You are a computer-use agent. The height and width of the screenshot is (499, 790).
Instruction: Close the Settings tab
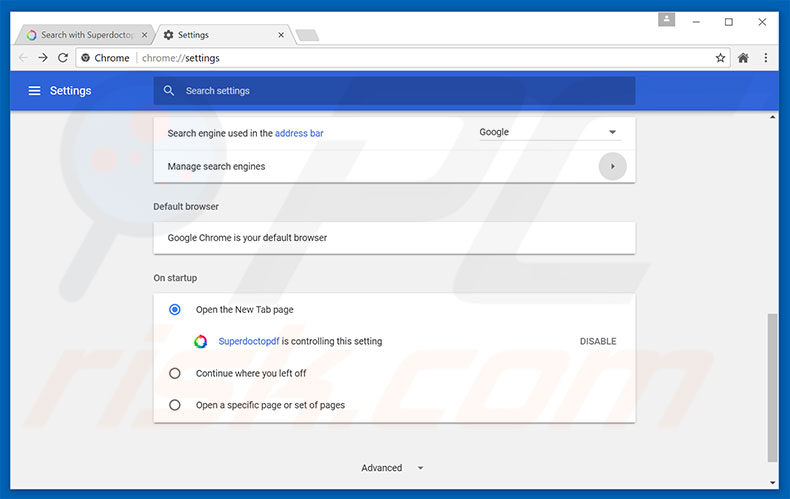[281, 35]
